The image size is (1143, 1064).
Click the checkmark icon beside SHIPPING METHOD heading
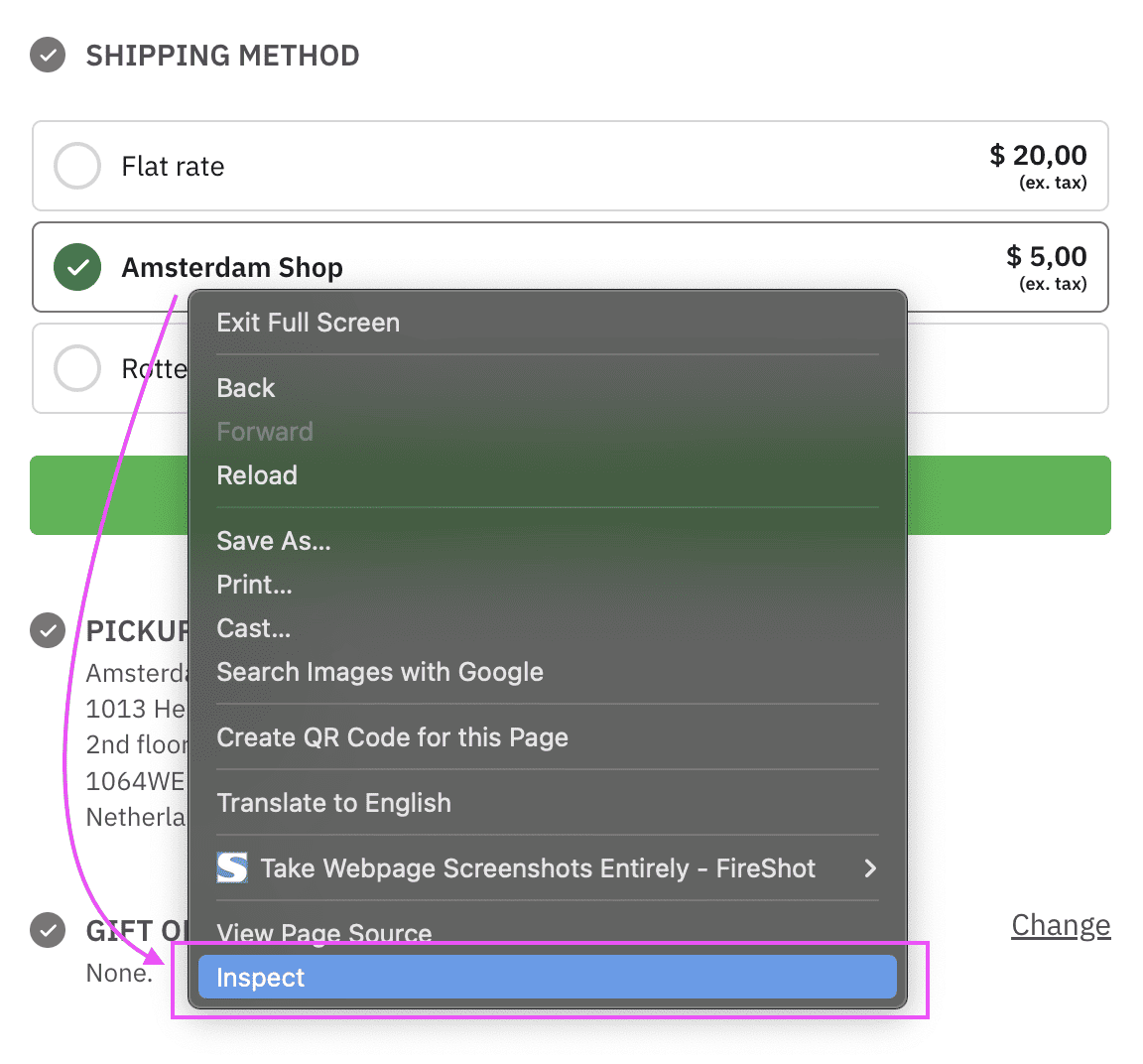point(47,56)
